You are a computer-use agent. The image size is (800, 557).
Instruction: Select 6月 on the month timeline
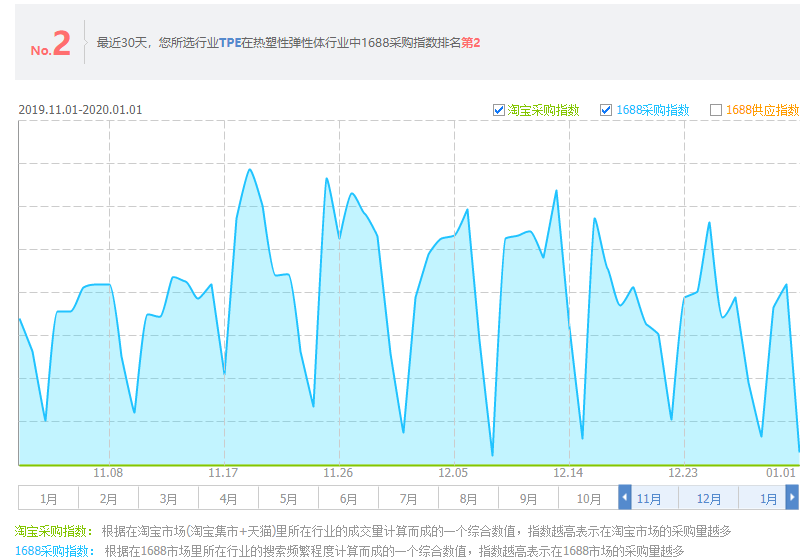pyautogui.click(x=348, y=498)
